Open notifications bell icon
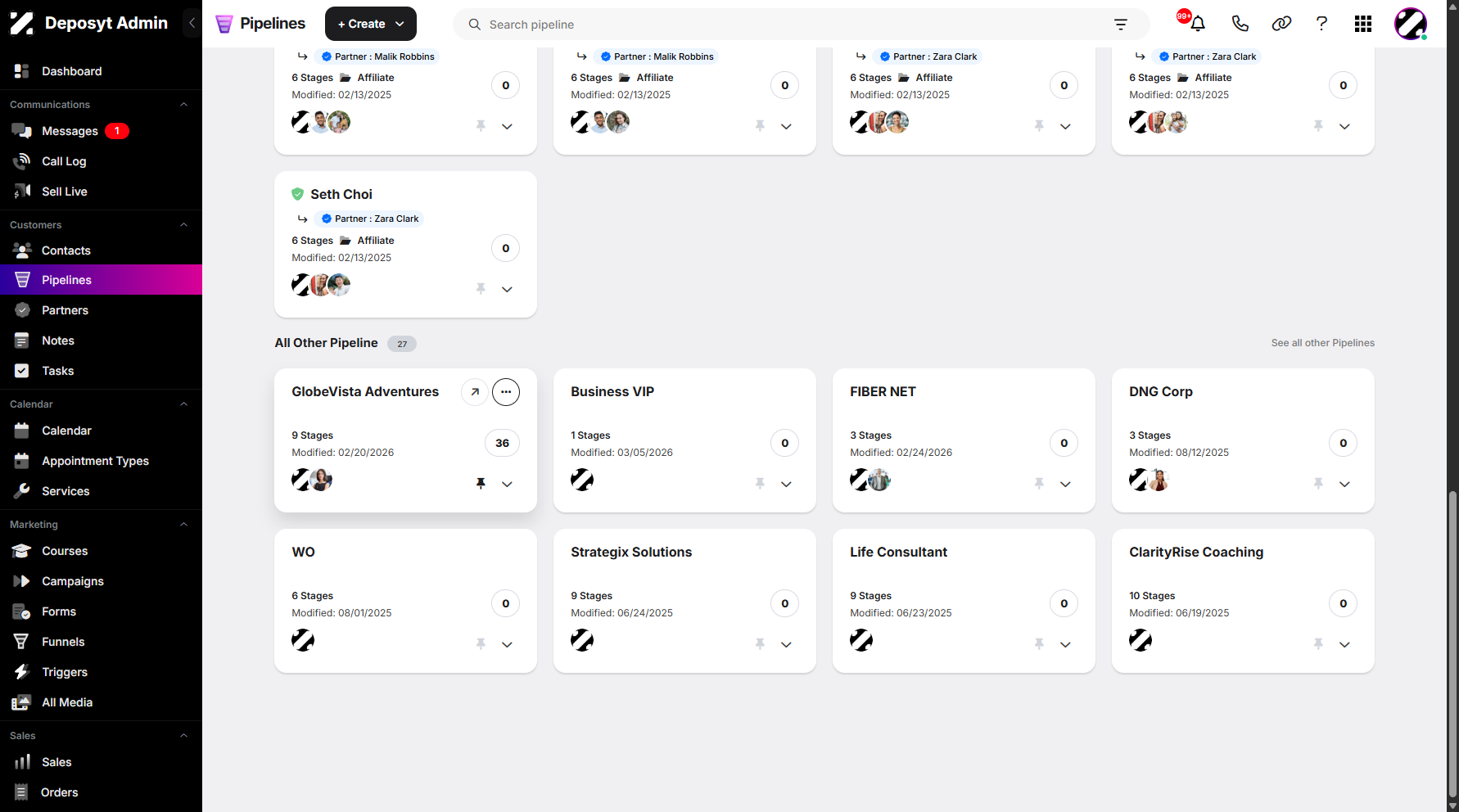1459x812 pixels. point(1197,24)
